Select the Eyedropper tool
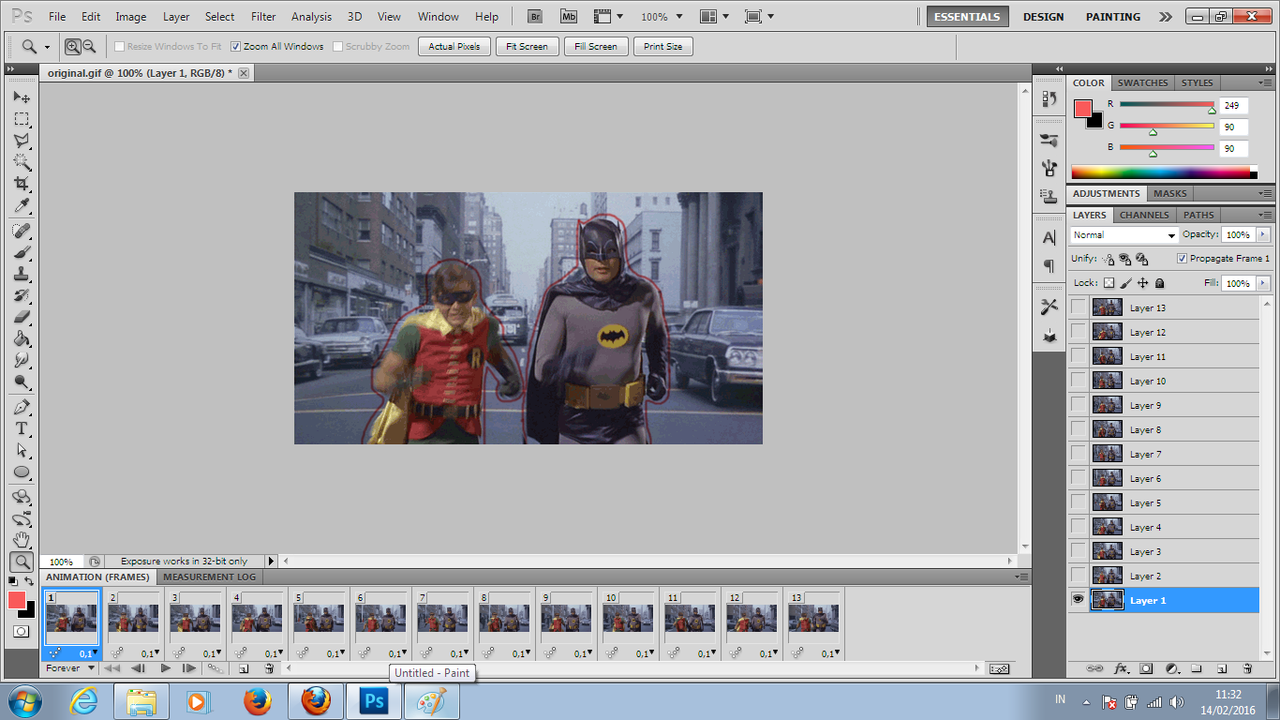The height and width of the screenshot is (720, 1280). pos(21,207)
